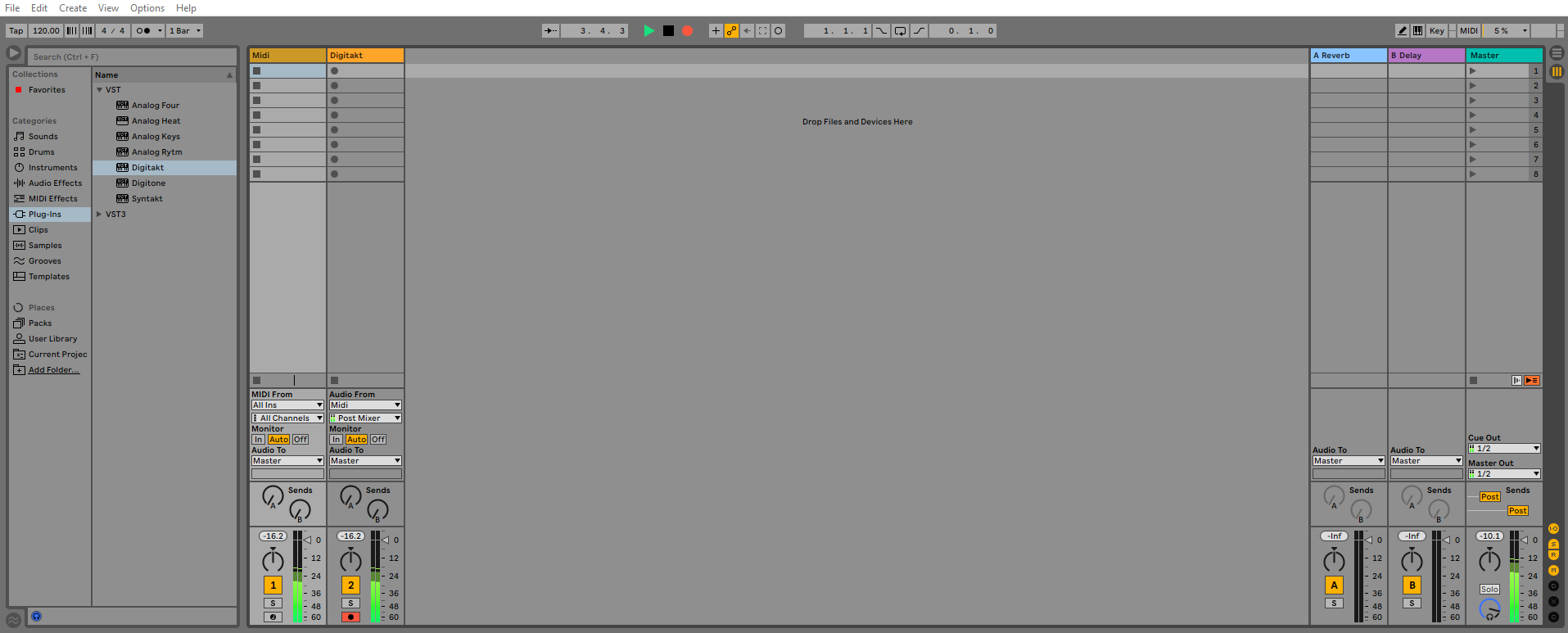
Task: Click the Session Record circle button
Action: click(x=779, y=31)
